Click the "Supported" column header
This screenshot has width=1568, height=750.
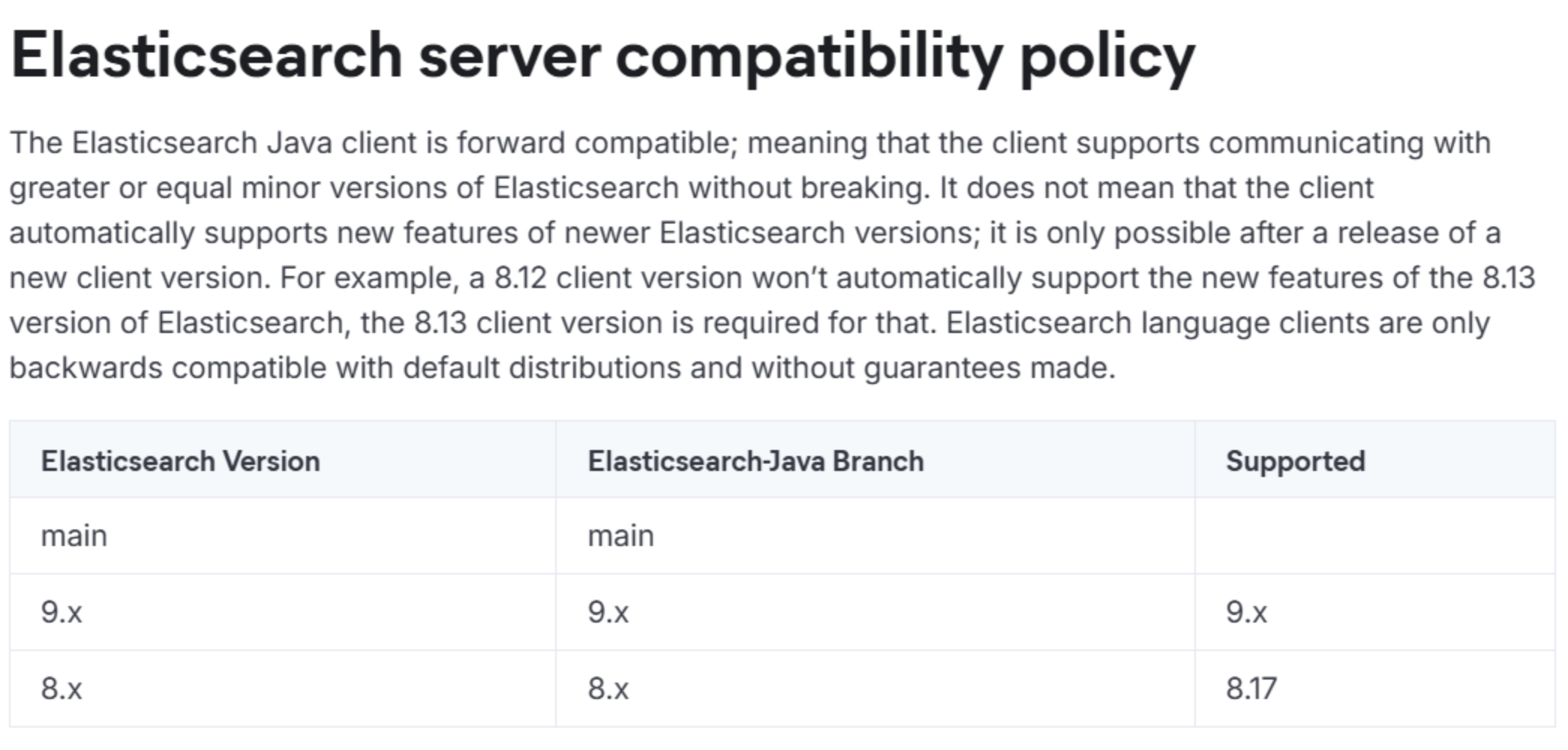coord(1295,461)
